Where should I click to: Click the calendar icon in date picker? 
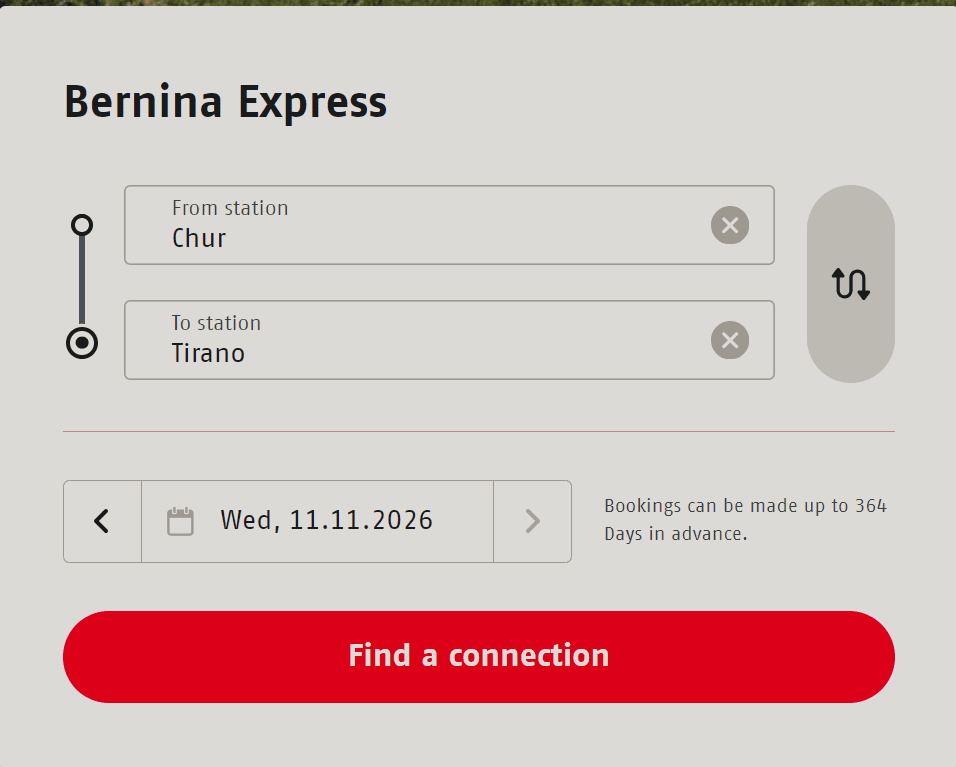[x=180, y=521]
